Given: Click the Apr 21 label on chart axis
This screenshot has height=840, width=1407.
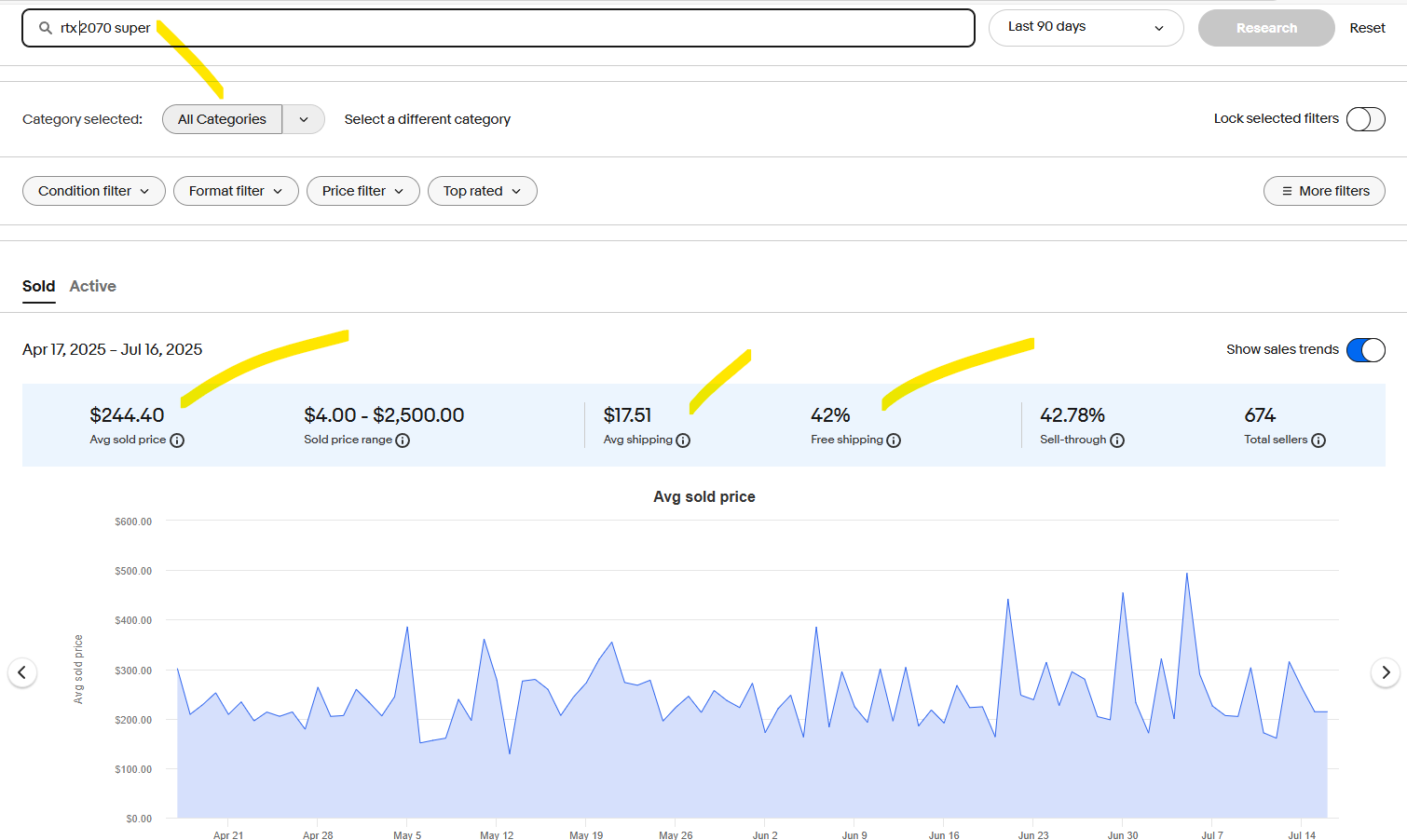Looking at the screenshot, I should pos(228,834).
